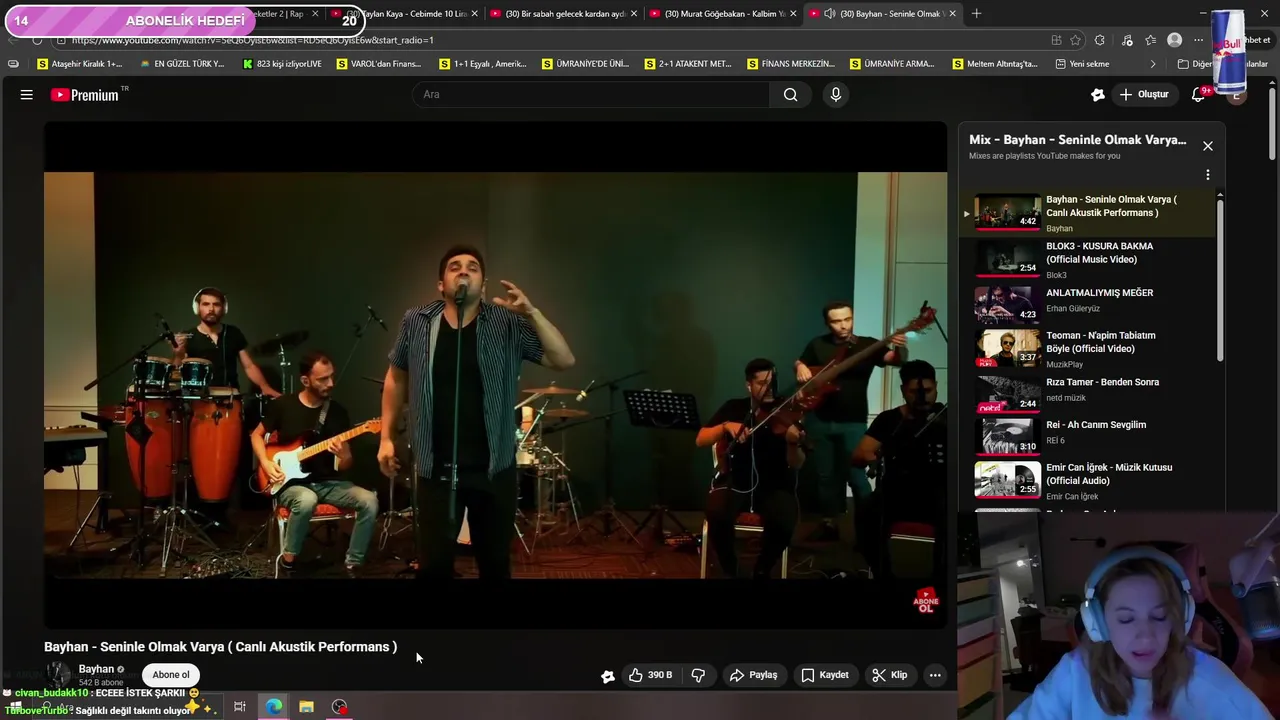This screenshot has height=720, width=1280.
Task: Subscribe with Abone ol button
Action: pyautogui.click(x=170, y=675)
